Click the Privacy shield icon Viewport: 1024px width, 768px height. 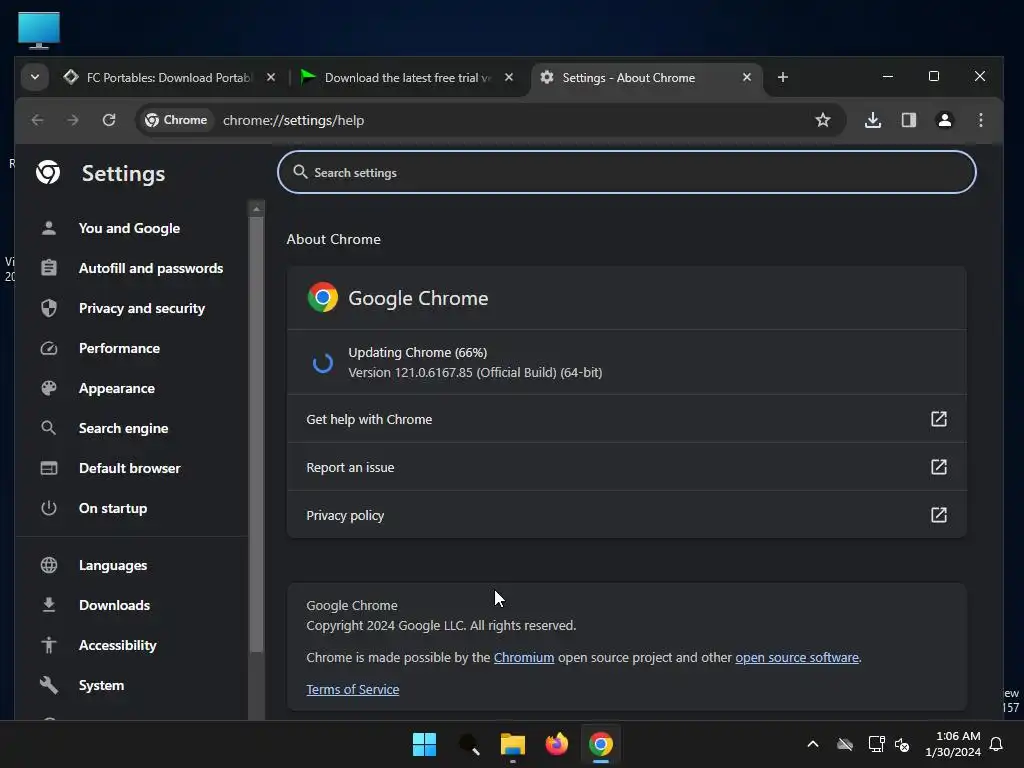pyautogui.click(x=48, y=308)
